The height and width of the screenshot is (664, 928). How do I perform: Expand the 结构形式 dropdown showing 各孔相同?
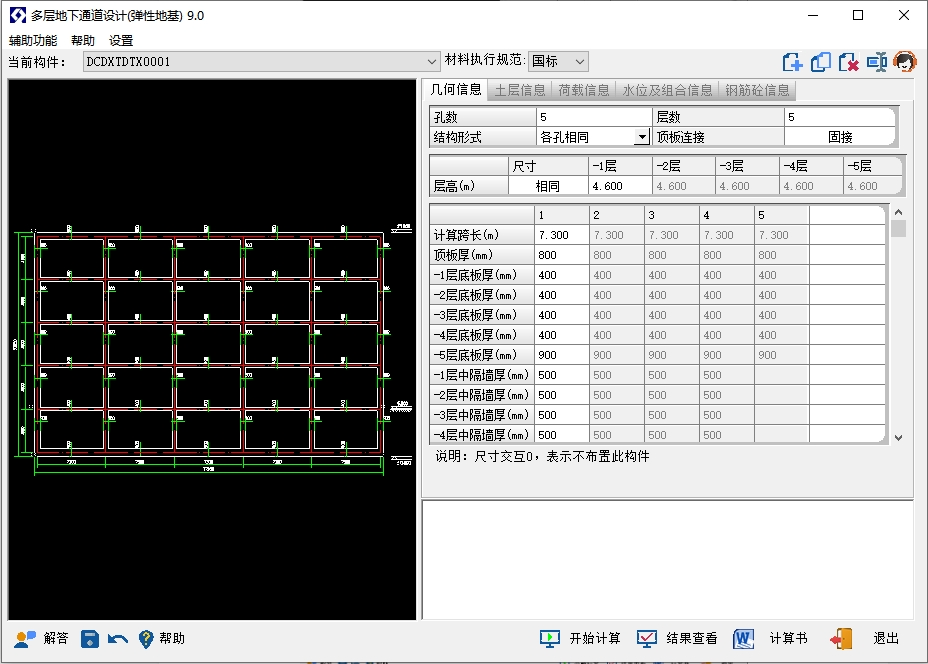(x=641, y=138)
